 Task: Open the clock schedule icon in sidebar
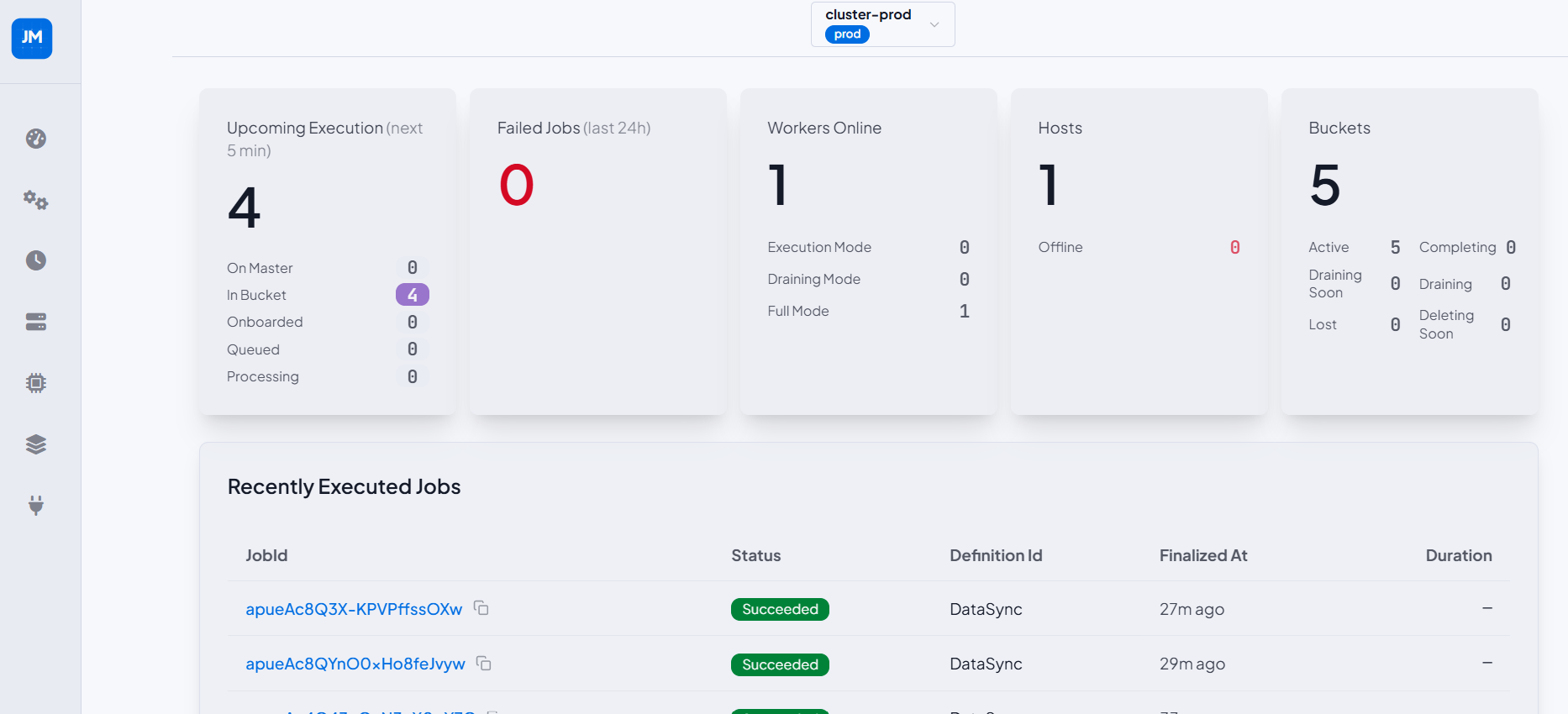pos(36,260)
